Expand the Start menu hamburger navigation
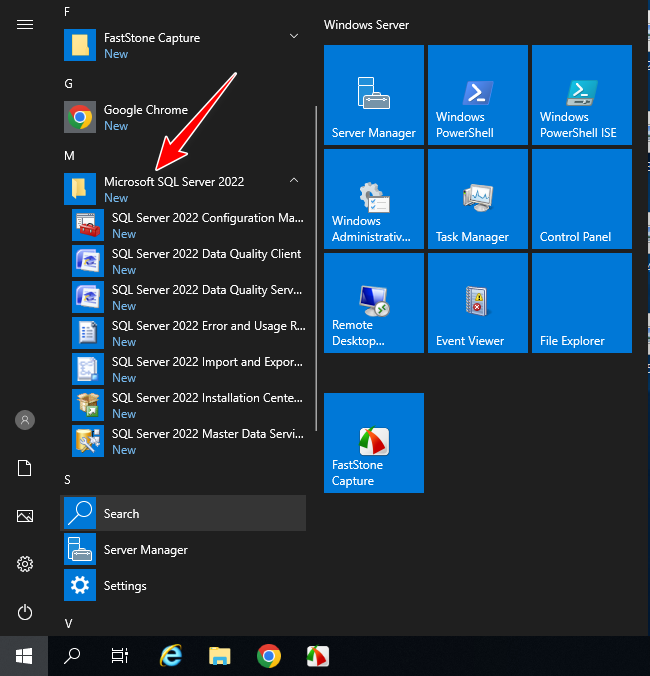This screenshot has width=650, height=676. [25, 25]
